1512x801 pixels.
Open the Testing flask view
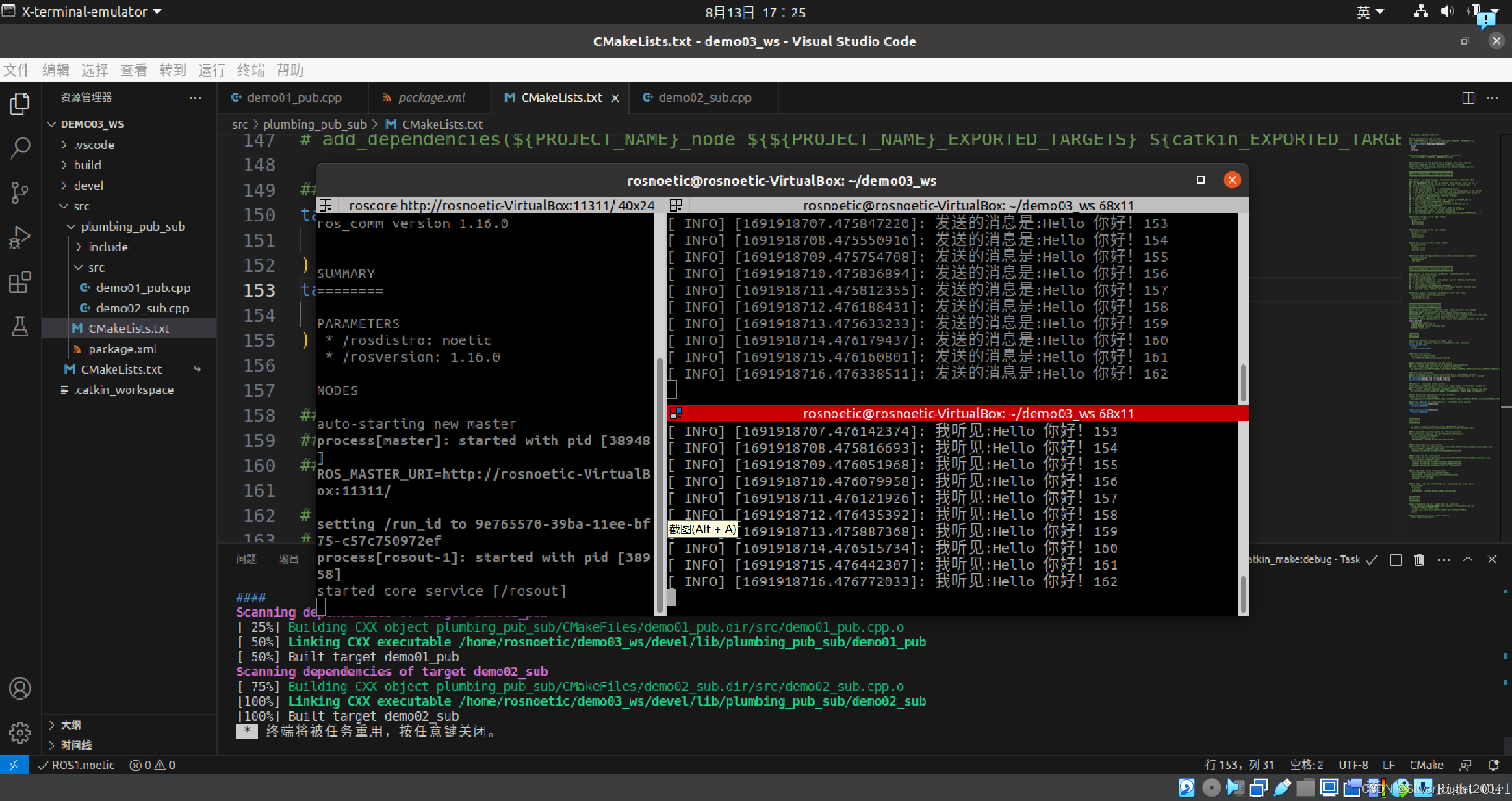coord(20,327)
